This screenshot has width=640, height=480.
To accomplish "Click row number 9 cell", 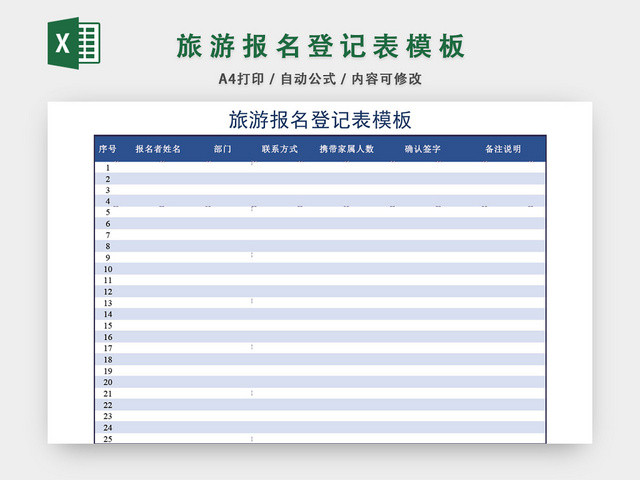I will [108, 258].
